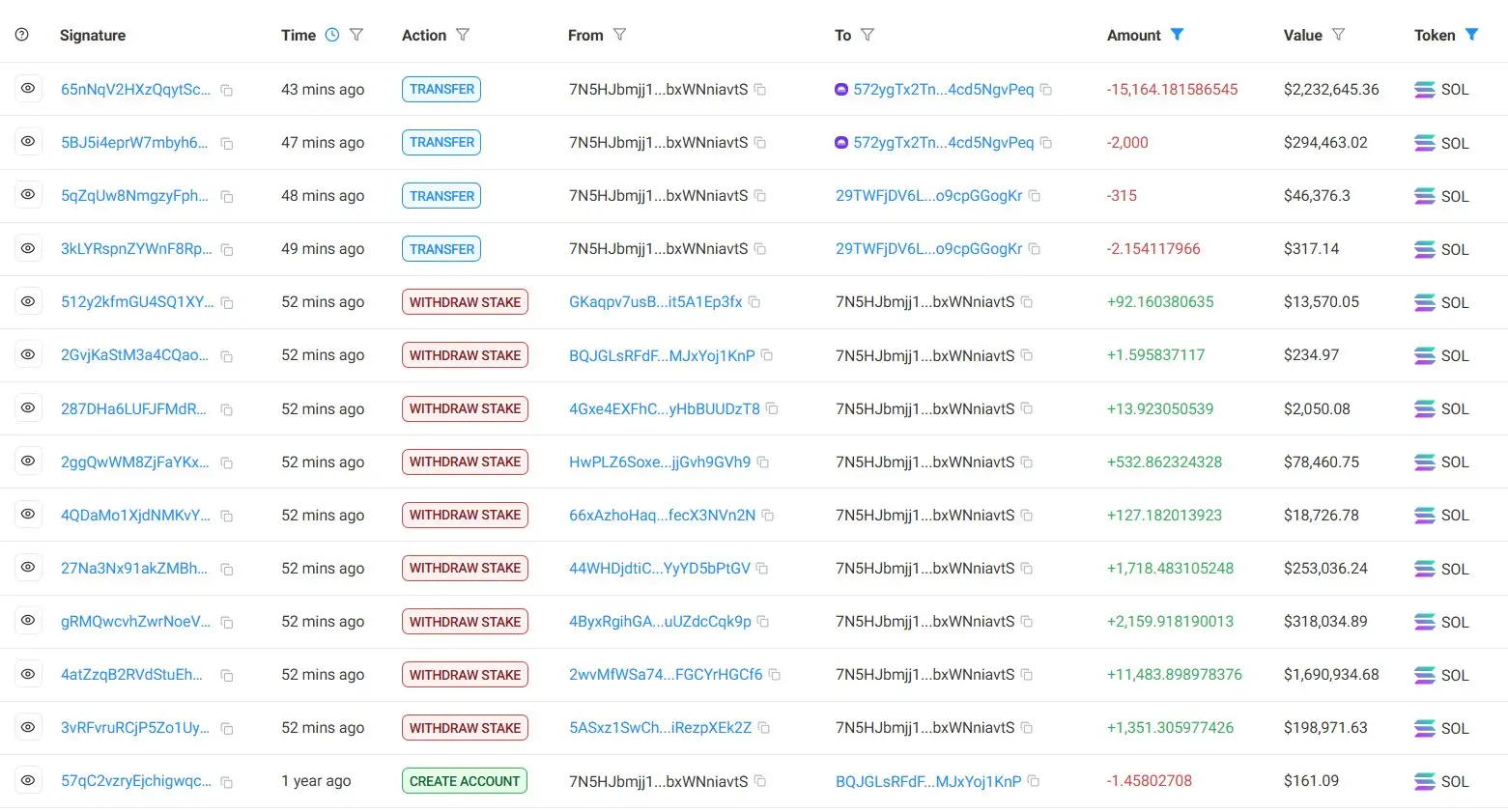Screen dimensions: 1508x812
Task: Toggle the eye icon for transaction 57qC2vzryEjchigwqc
Action: [x=28, y=780]
